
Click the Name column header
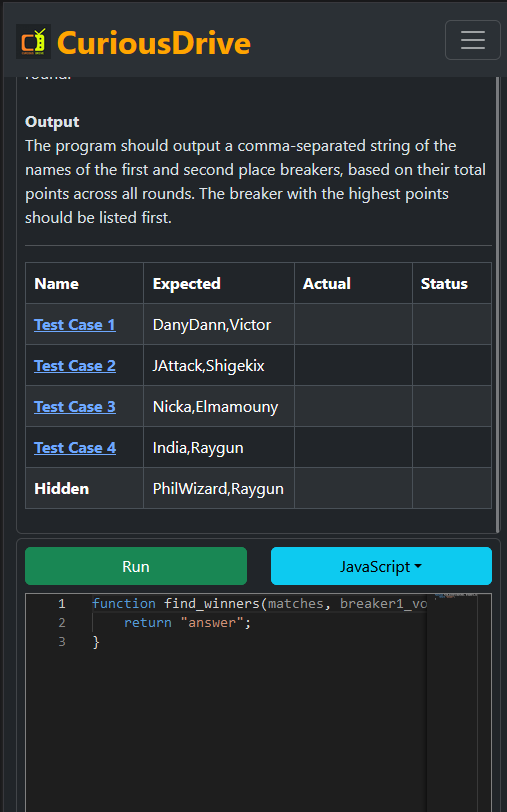56,284
